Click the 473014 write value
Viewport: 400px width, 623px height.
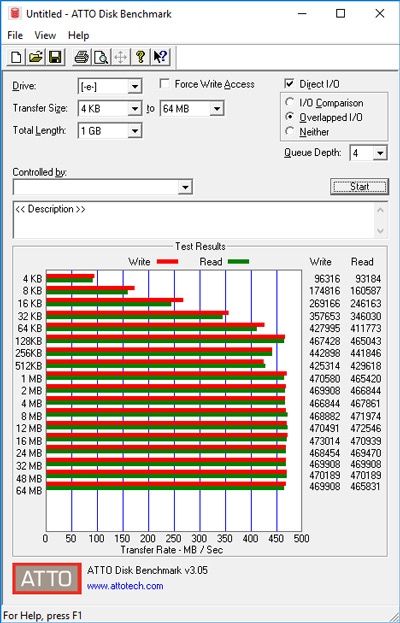(325, 441)
